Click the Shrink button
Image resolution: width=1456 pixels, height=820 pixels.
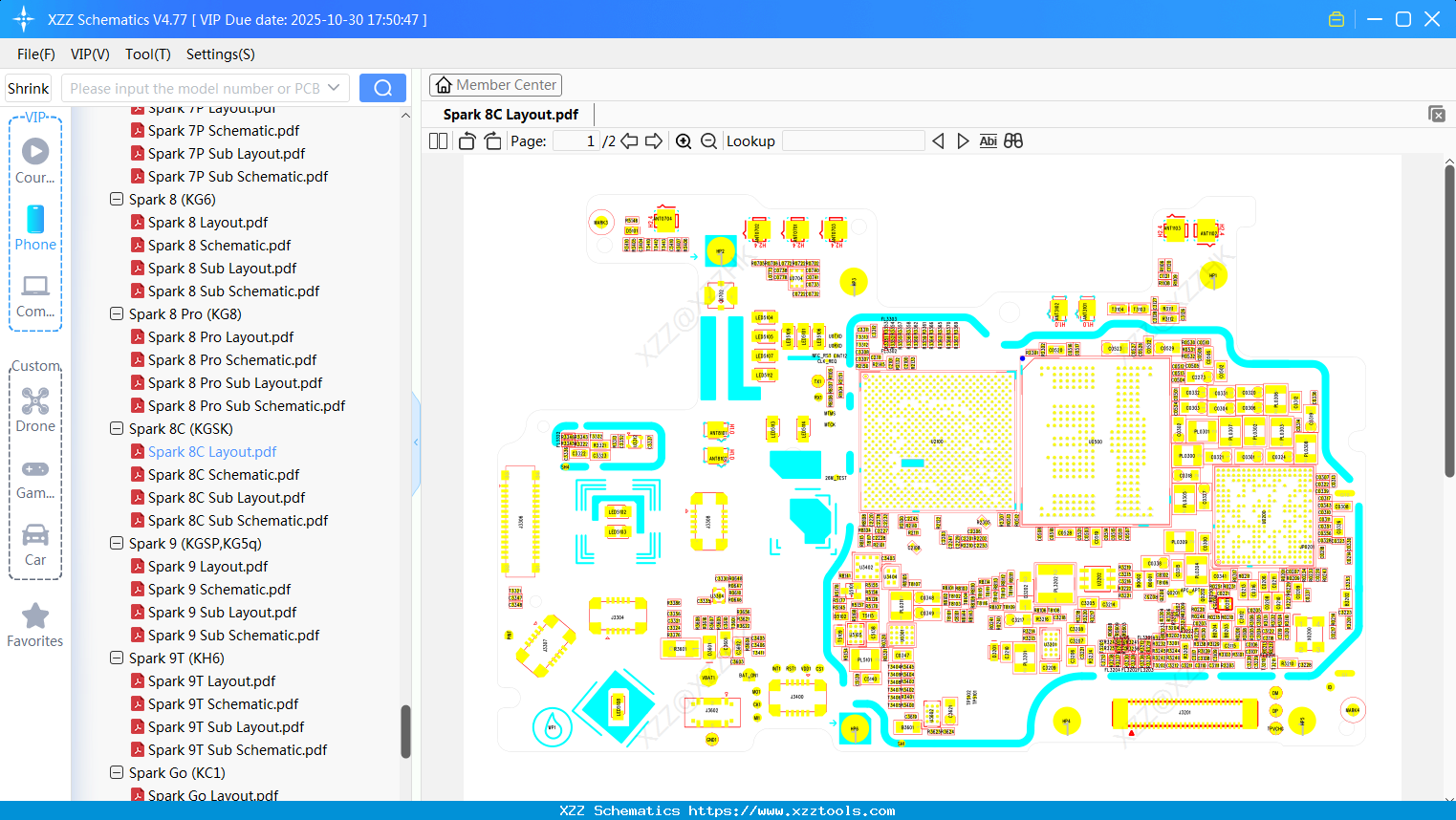tap(28, 87)
